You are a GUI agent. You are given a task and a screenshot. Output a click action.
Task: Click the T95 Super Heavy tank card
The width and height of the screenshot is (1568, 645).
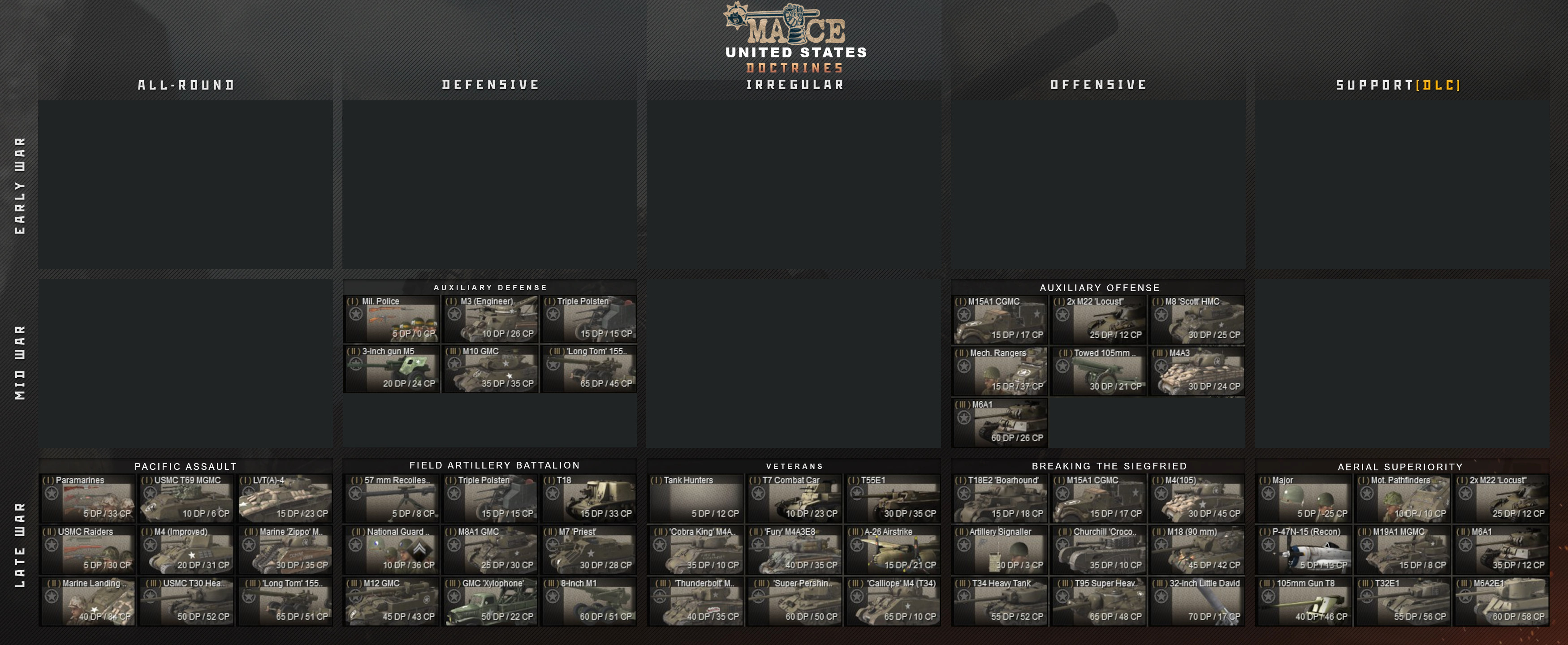pyautogui.click(x=1099, y=601)
